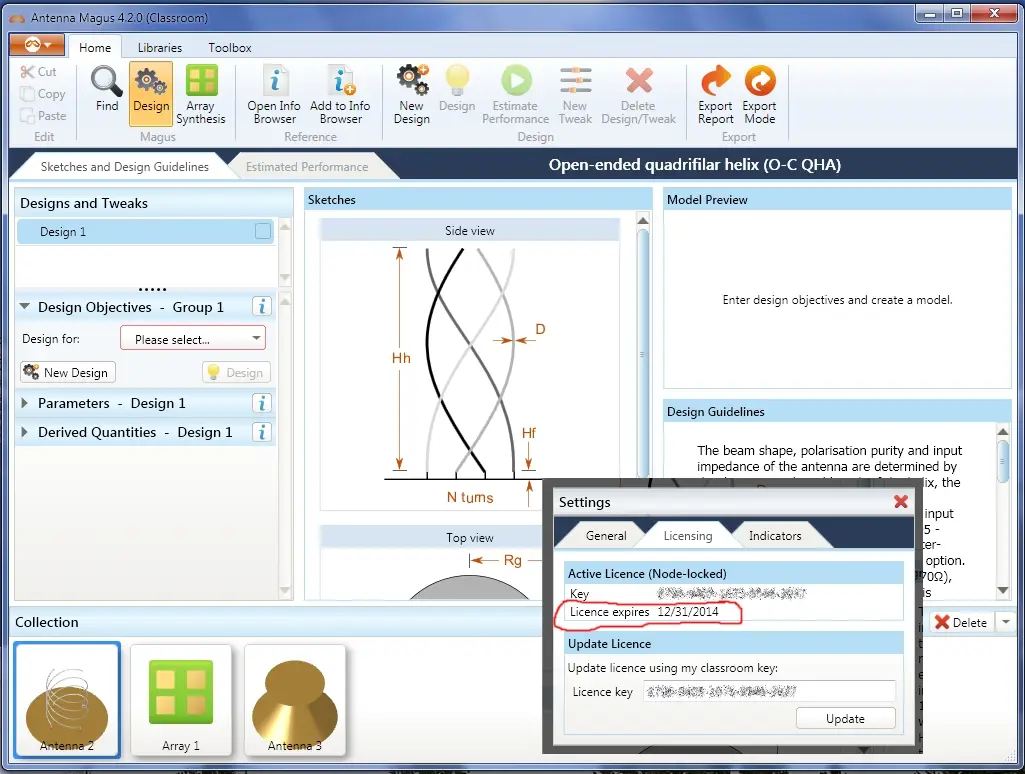Open Array Synthesis mode
Image resolution: width=1025 pixels, height=774 pixels.
[201, 95]
